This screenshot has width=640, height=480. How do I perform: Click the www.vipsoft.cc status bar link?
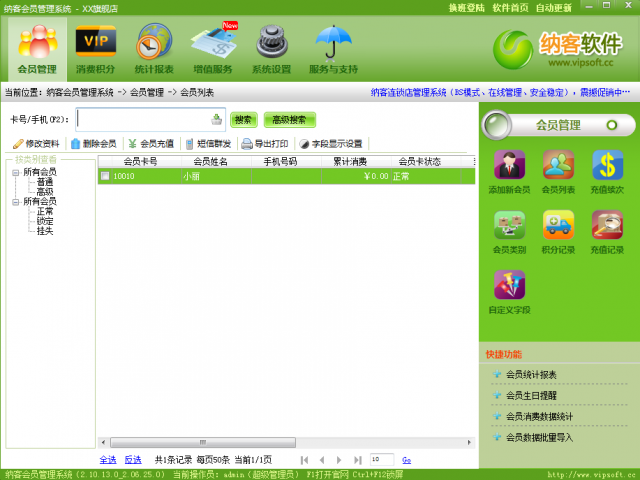(x=591, y=474)
